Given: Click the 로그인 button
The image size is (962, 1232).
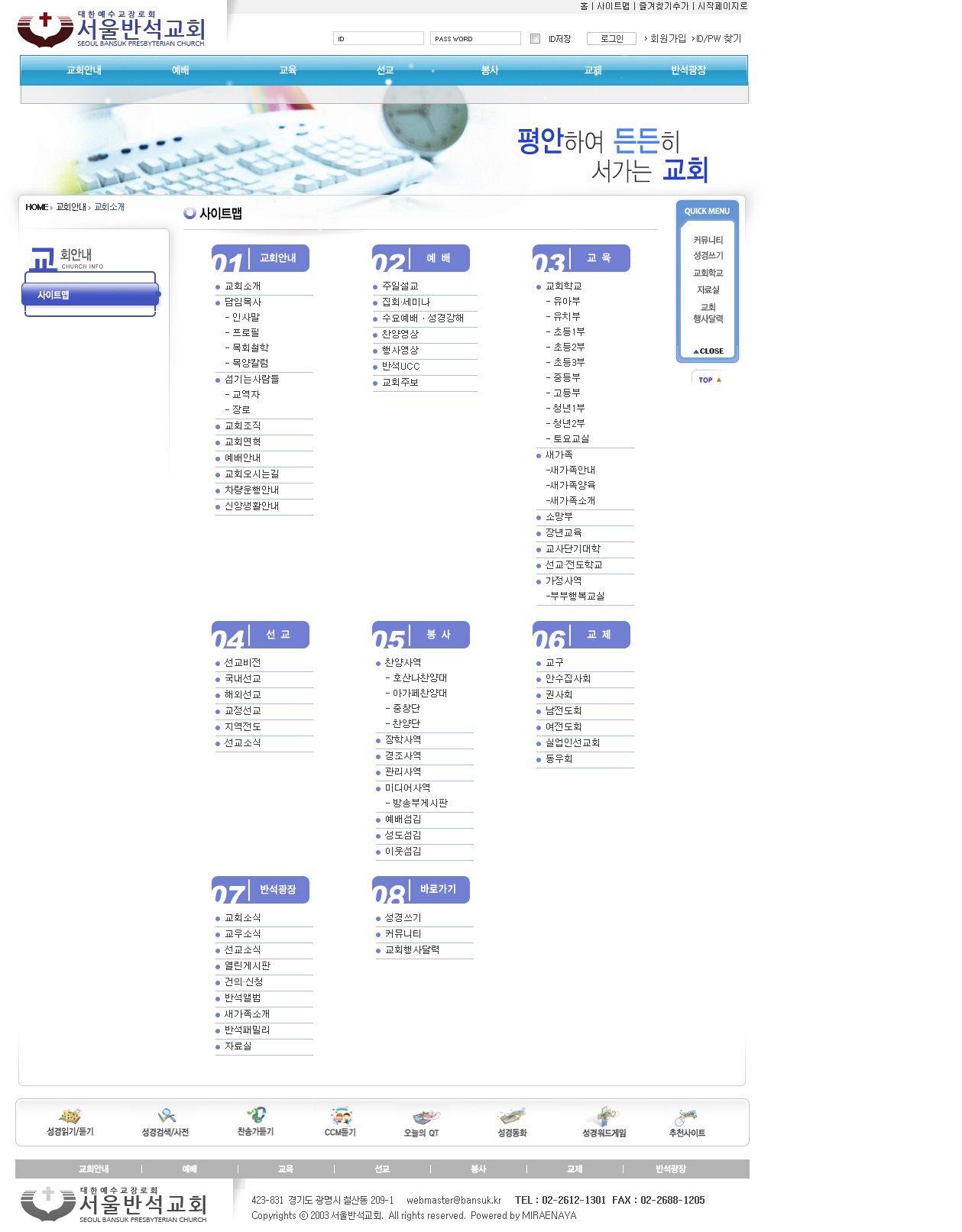Looking at the screenshot, I should 611,39.
